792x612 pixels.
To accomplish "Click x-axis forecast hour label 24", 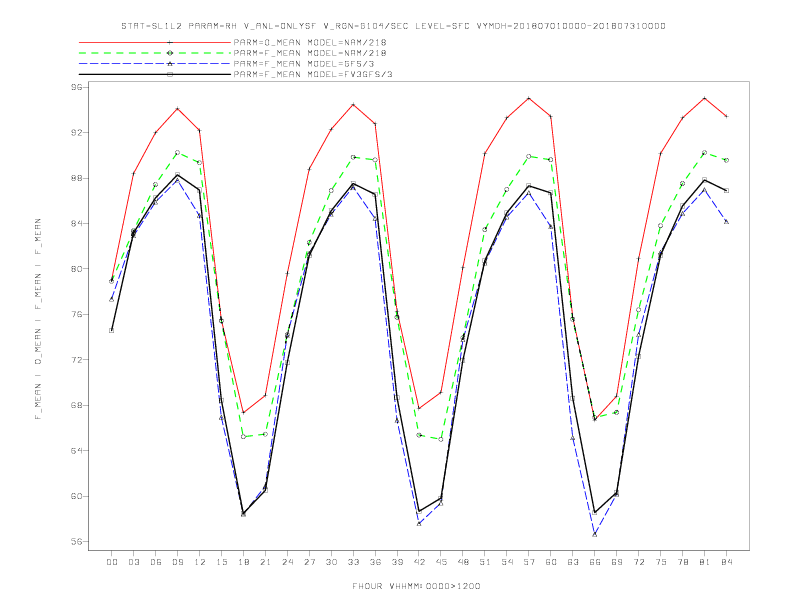I will (287, 562).
